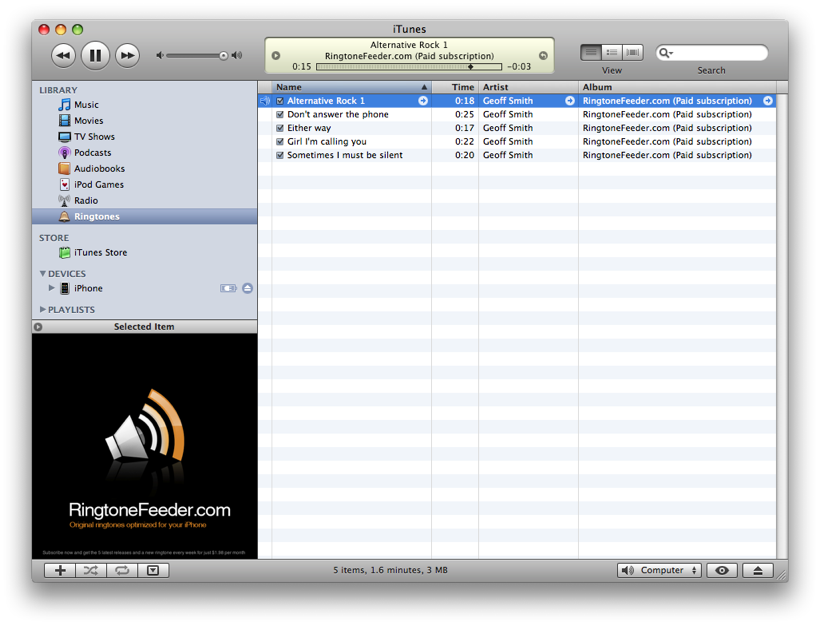Sort by the Album column

tap(677, 87)
